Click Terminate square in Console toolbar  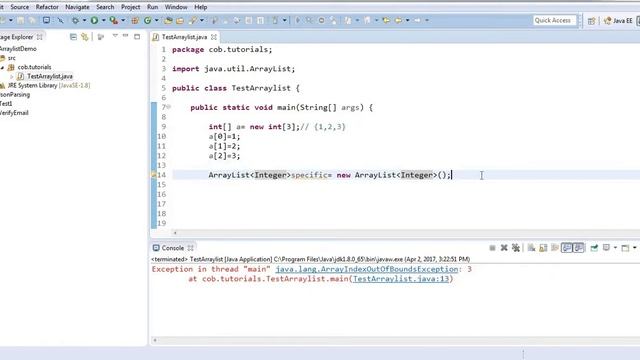[x=492, y=248]
